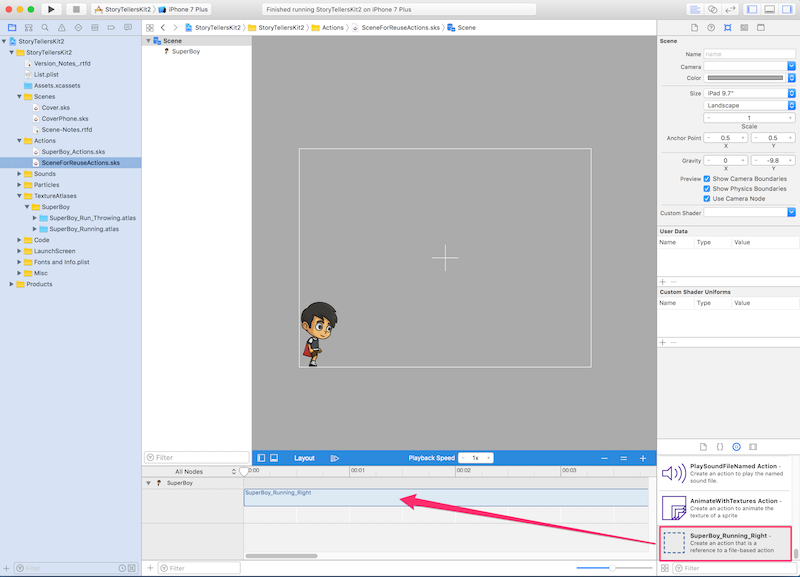Select the SuperBoy_Running_Right timeline clip
800x577 pixels.
446,497
